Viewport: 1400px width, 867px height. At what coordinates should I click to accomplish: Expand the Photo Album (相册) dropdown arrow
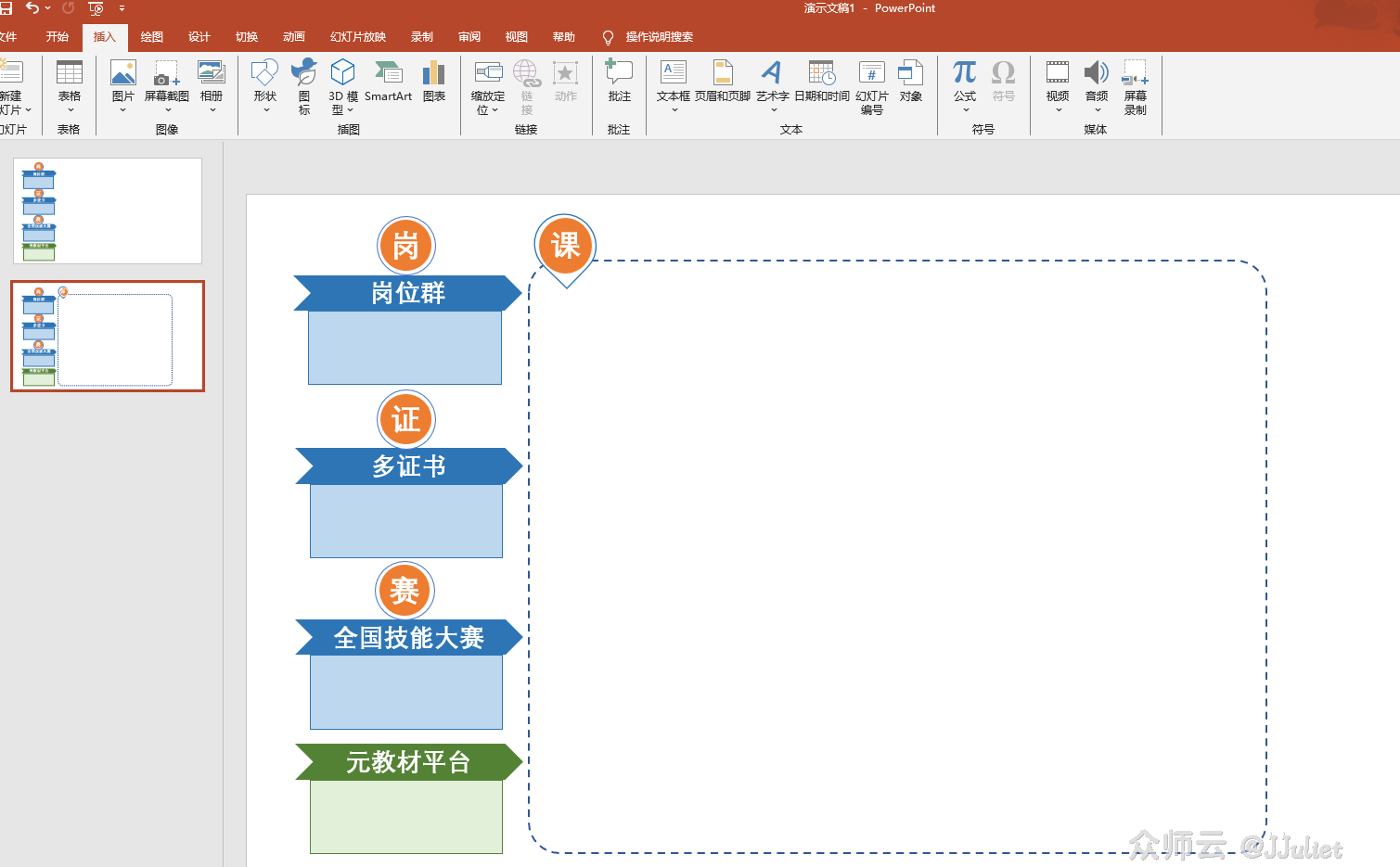212,110
